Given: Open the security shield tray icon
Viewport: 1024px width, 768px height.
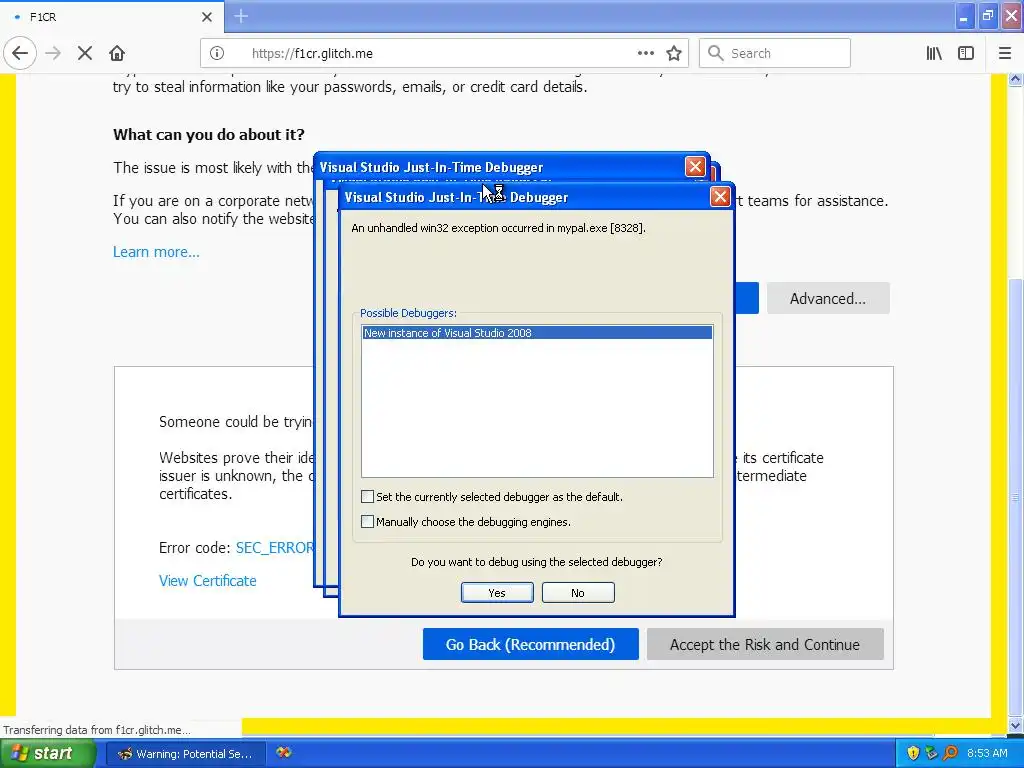Looking at the screenshot, I should pos(913,754).
